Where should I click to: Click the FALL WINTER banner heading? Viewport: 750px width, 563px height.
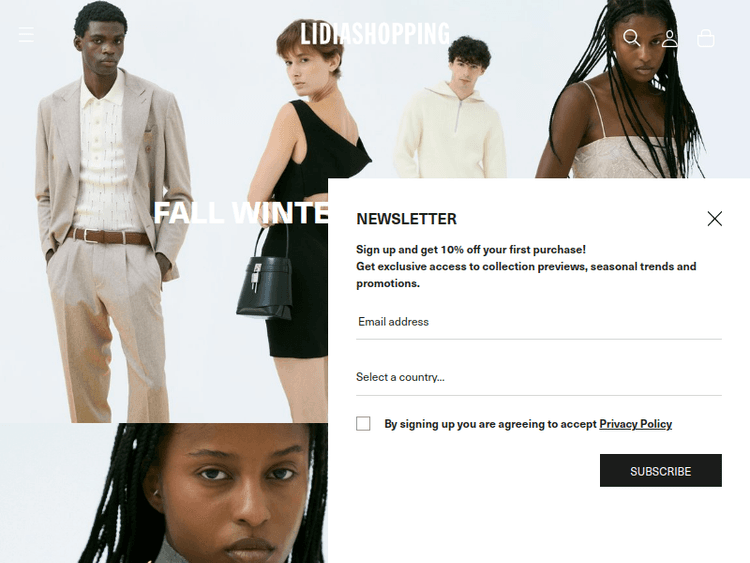pyautogui.click(x=241, y=212)
